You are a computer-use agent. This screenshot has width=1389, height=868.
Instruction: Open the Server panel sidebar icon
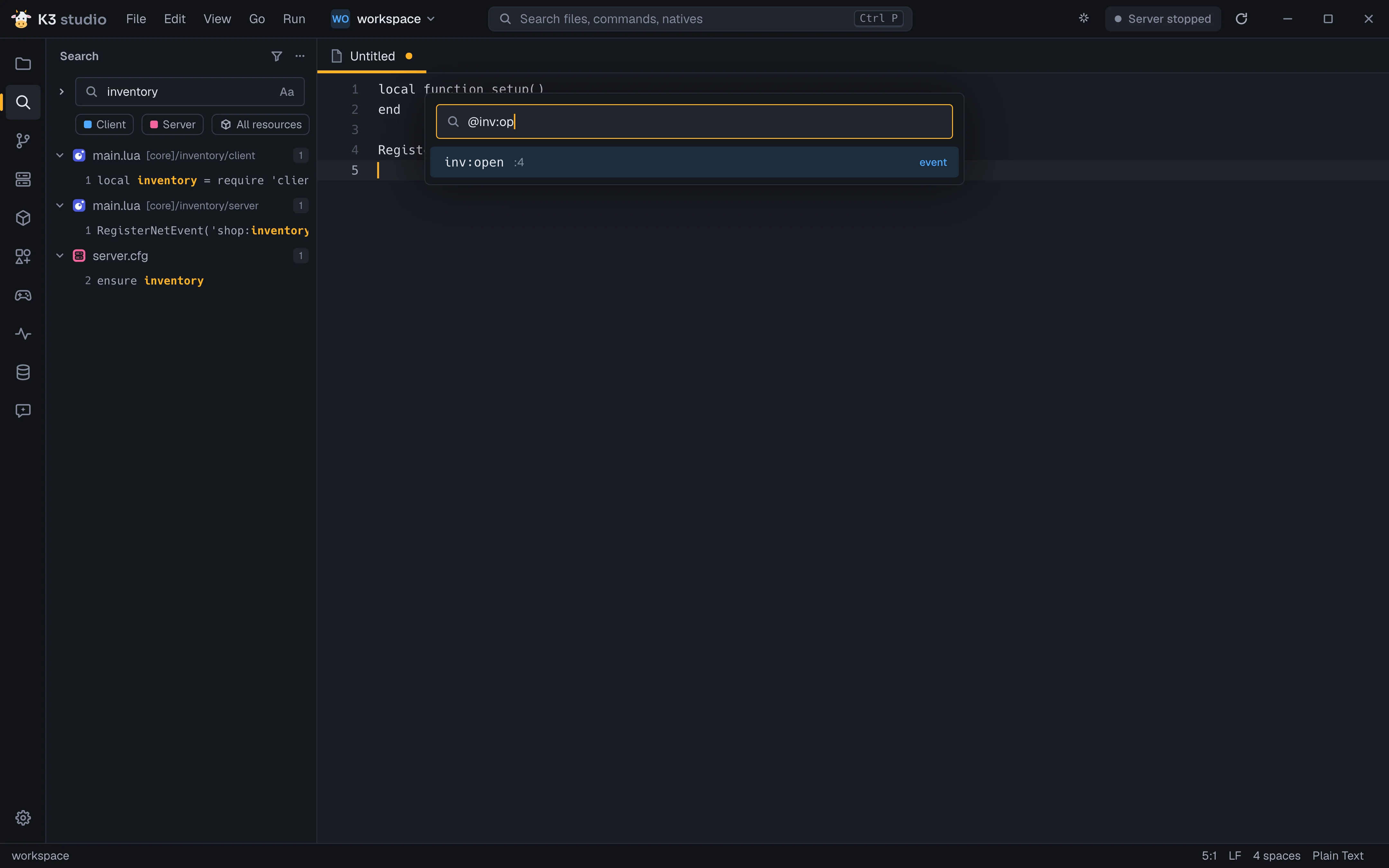tap(23, 179)
